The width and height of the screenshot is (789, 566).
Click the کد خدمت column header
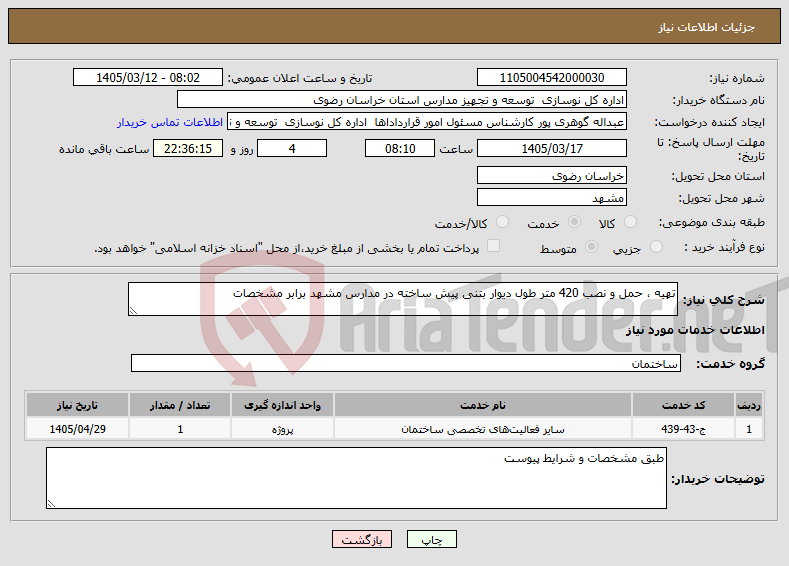pos(683,405)
